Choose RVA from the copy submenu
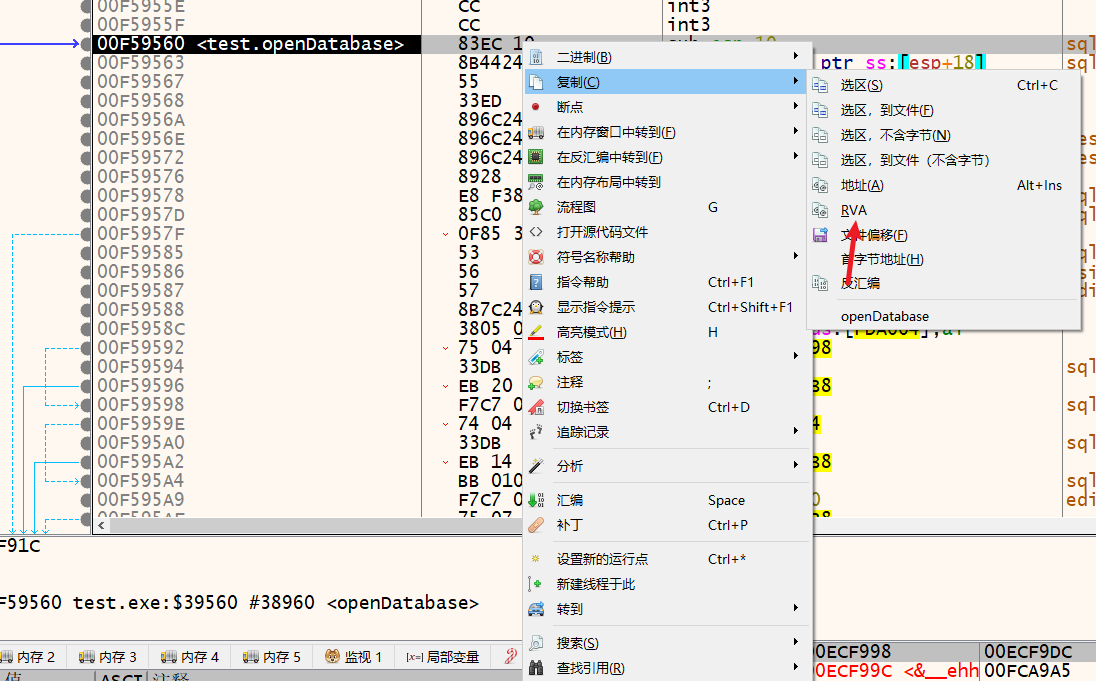 tap(853, 210)
